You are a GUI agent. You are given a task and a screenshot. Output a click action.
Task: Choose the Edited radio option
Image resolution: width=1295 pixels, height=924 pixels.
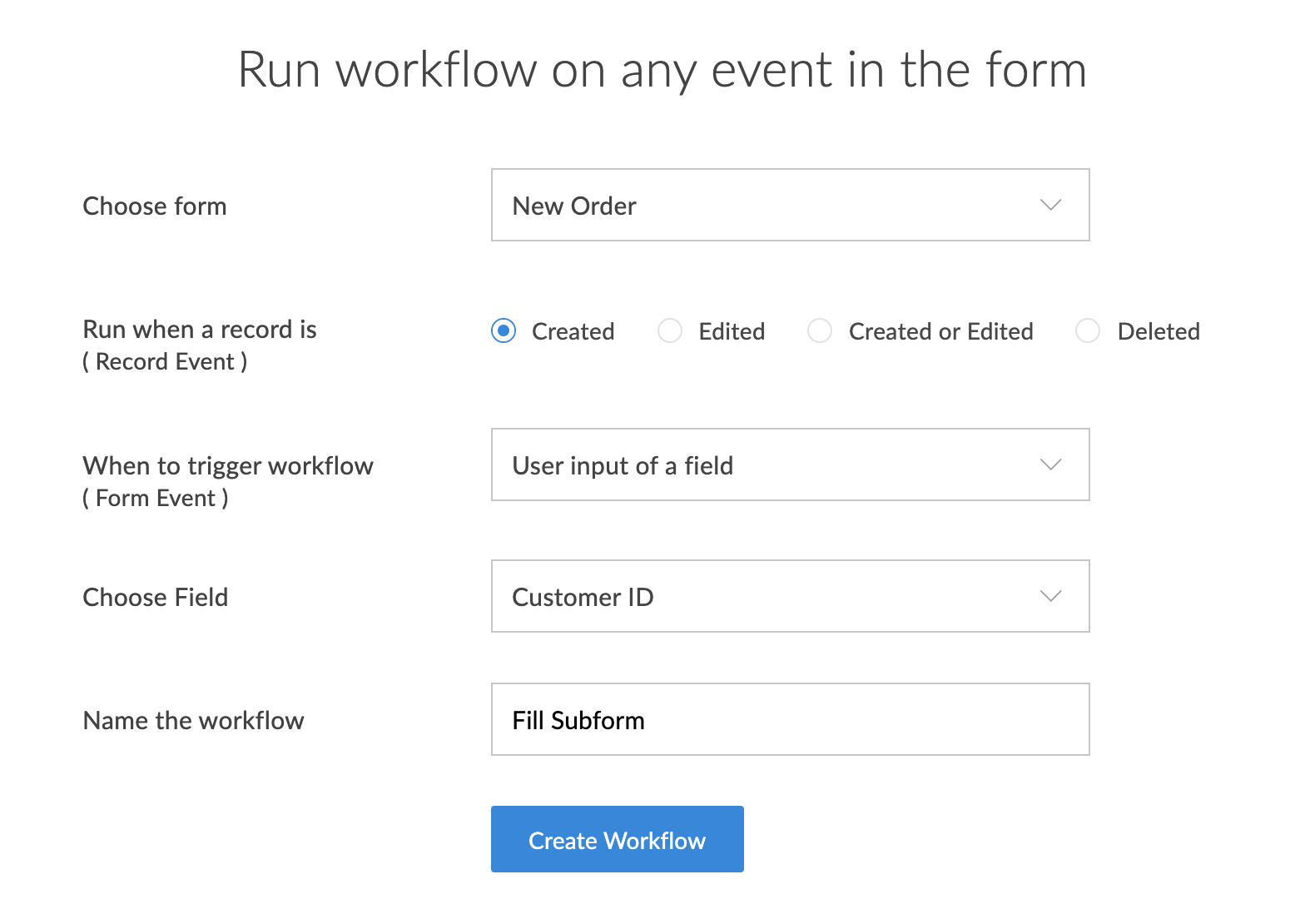pyautogui.click(x=670, y=331)
